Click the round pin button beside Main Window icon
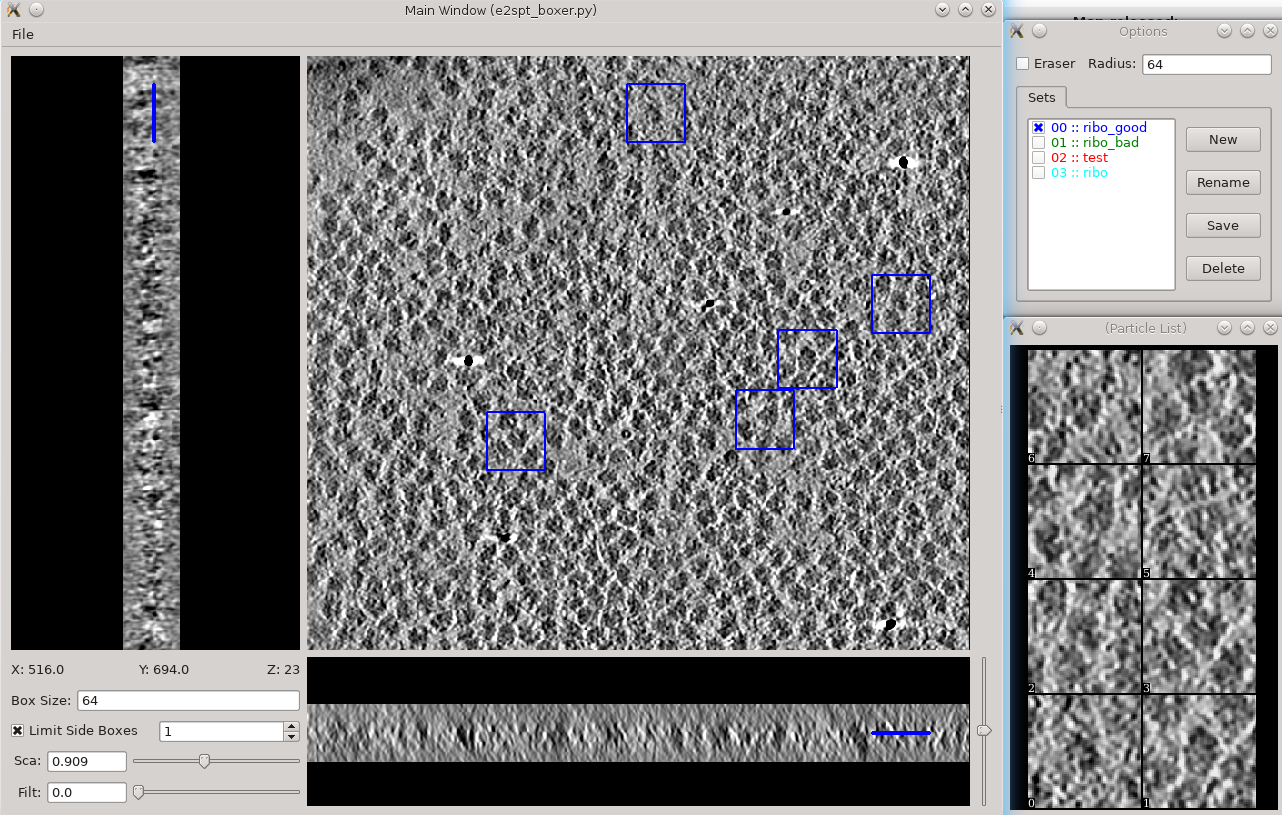 tap(36, 10)
